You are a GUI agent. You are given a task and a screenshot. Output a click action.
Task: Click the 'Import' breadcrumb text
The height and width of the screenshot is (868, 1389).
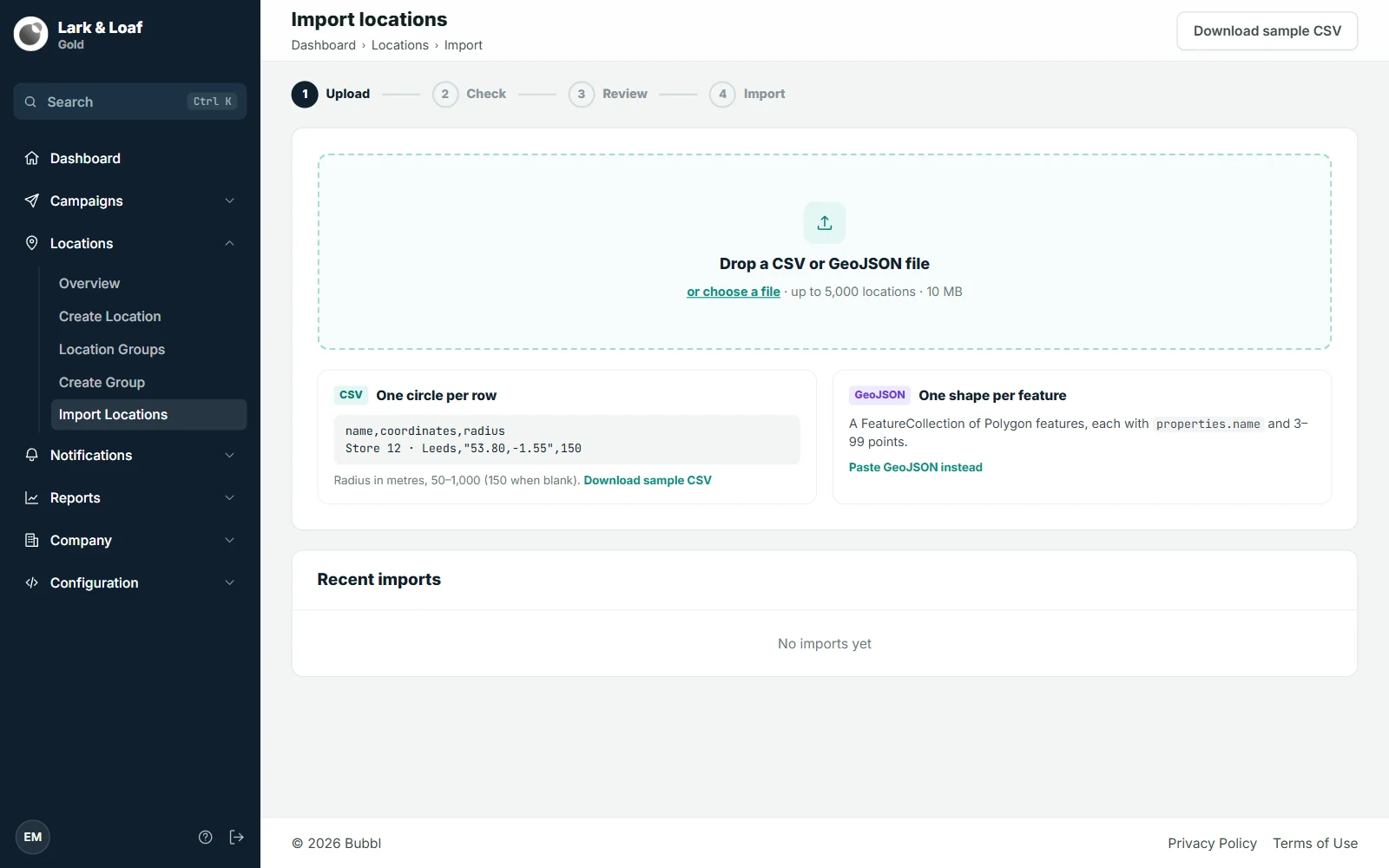click(x=464, y=45)
